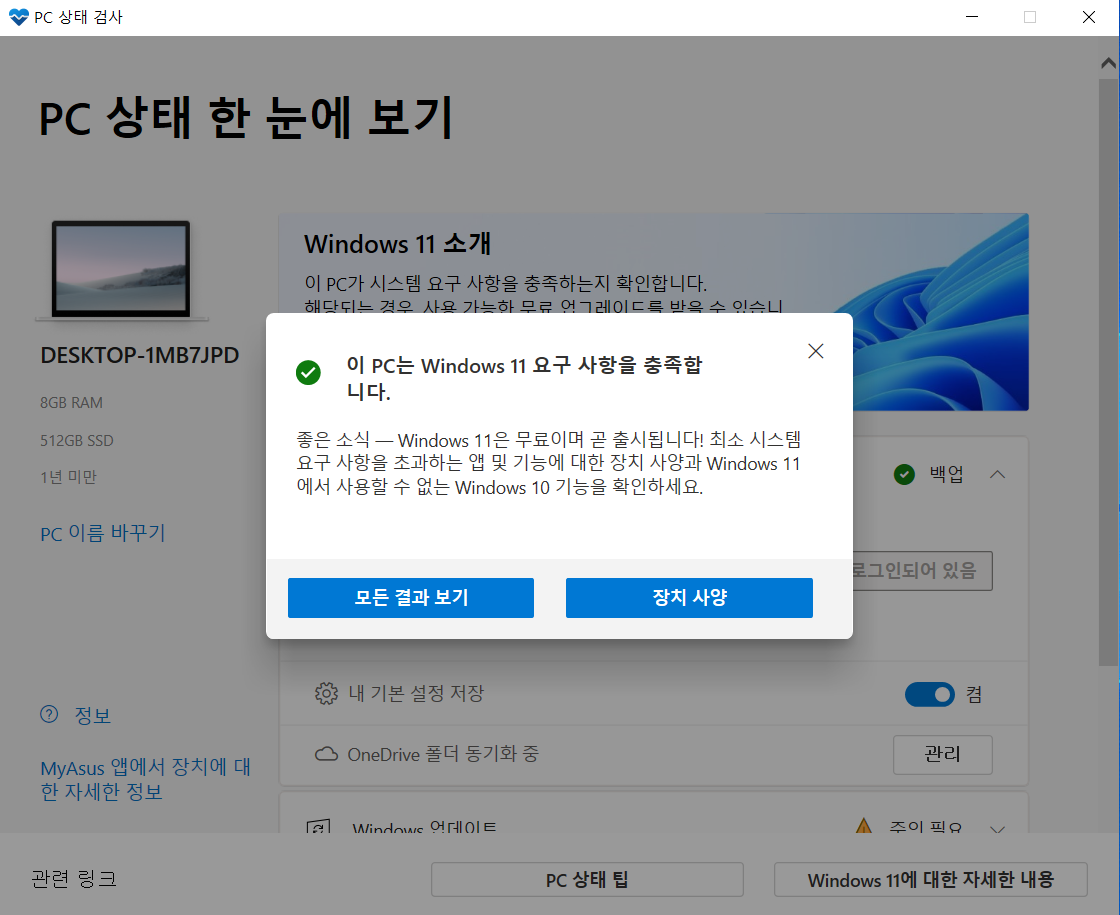Click the 관련 링크 label
Viewport: 1120px width, 915px height.
tap(74, 879)
